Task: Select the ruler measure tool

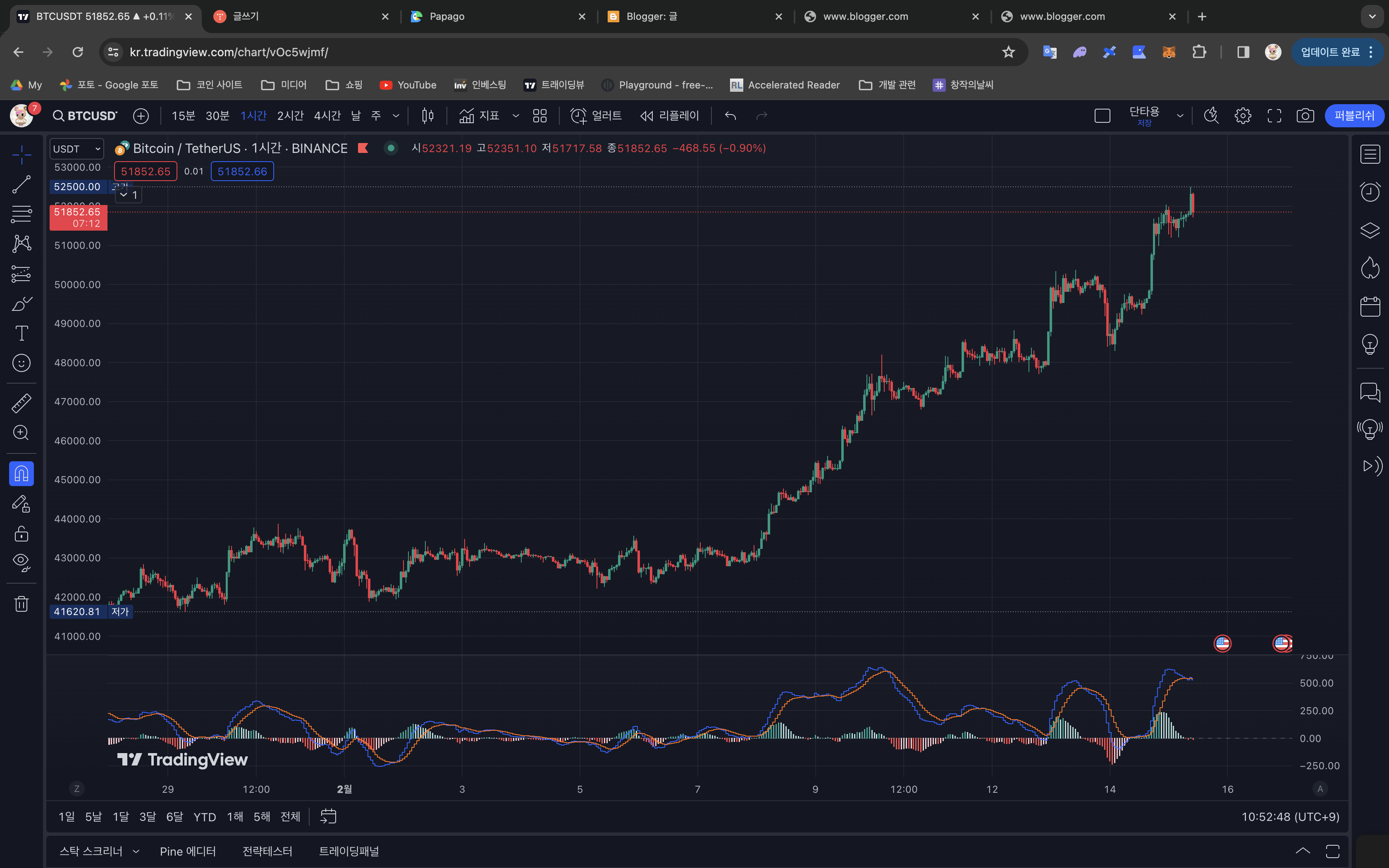Action: pyautogui.click(x=21, y=403)
